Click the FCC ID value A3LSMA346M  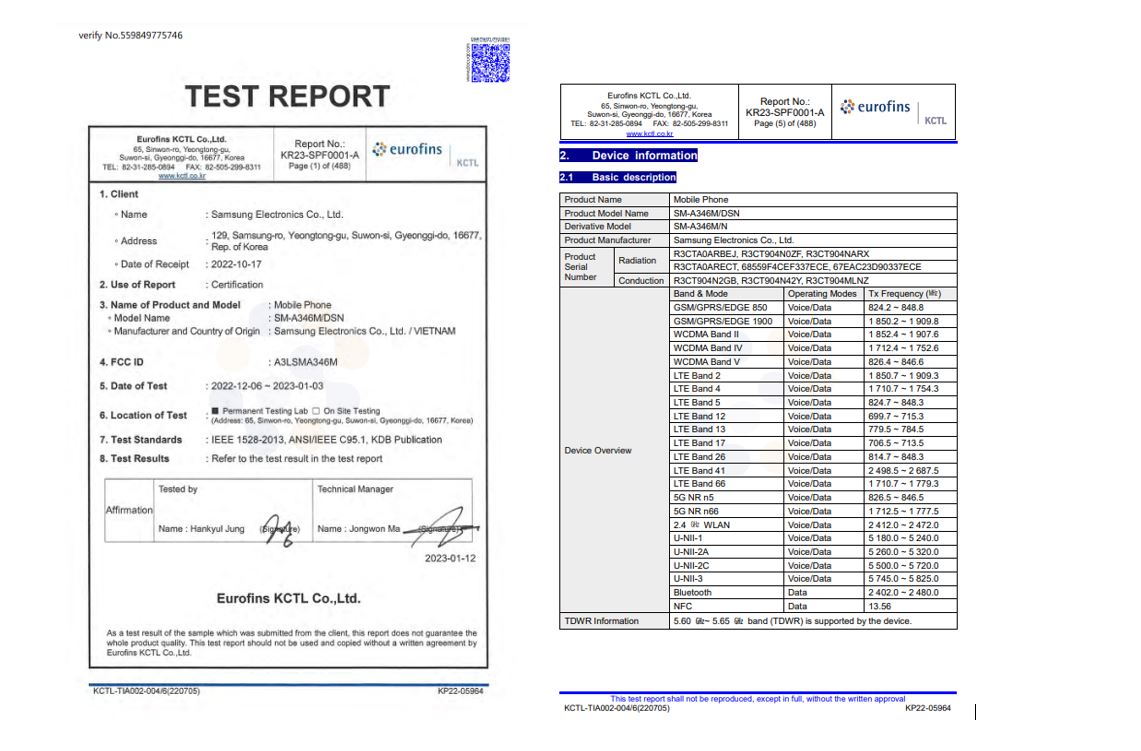pos(306,362)
